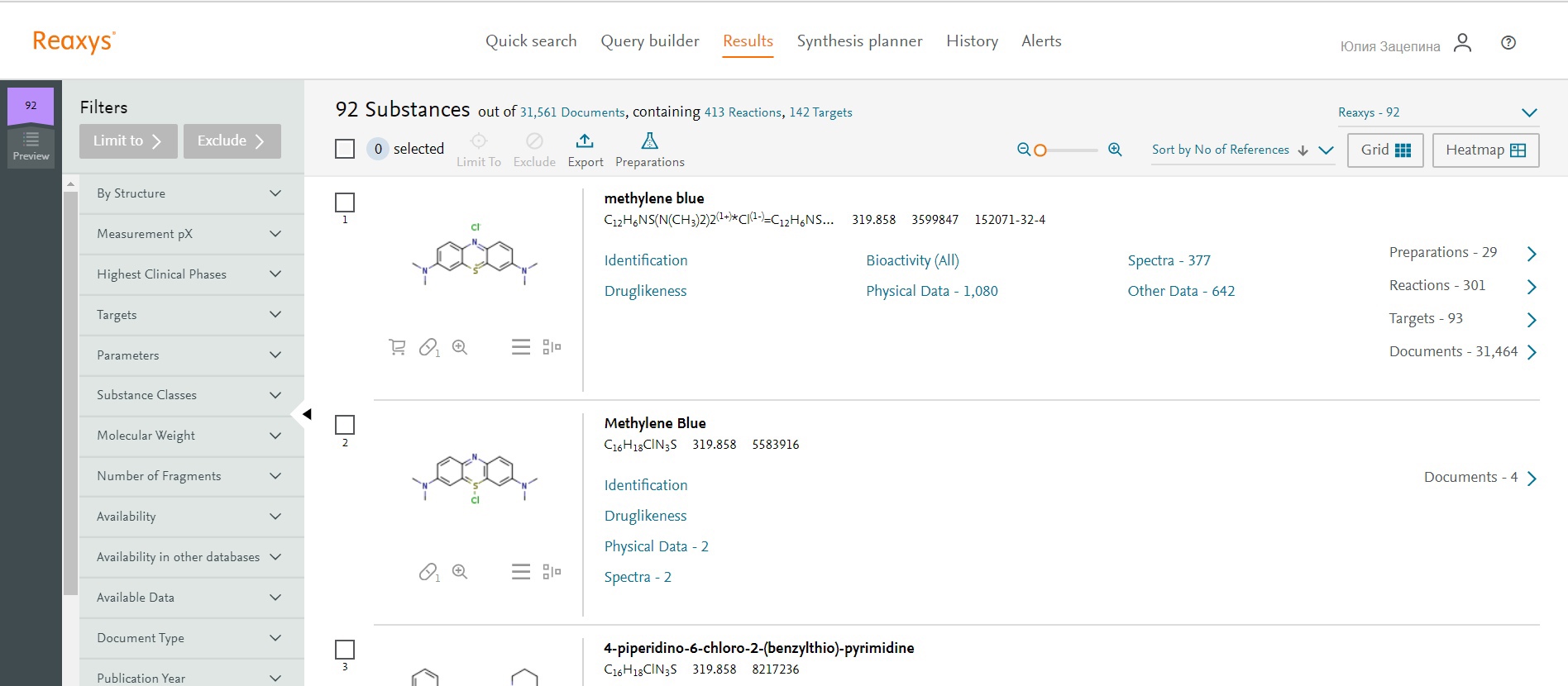Open Documents - 4 arrow
Screen dimensions: 1568x686
(x=1532, y=479)
